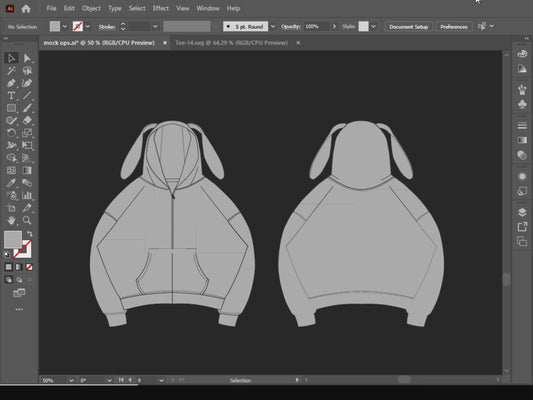The image size is (533, 400).
Task: Enable Draw Normal mode
Action: [x=8, y=280]
